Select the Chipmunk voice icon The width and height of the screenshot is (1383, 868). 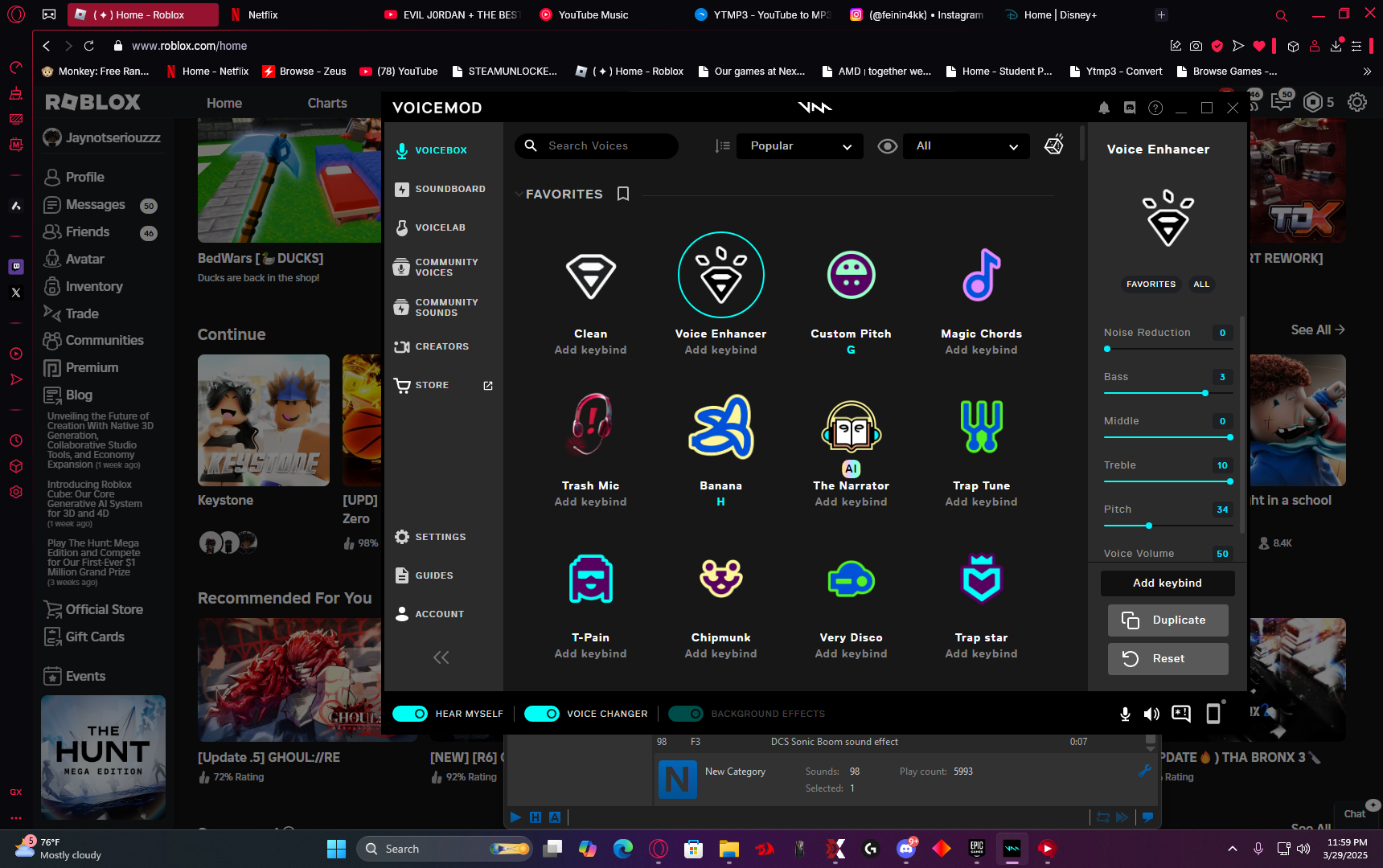pyautogui.click(x=721, y=579)
